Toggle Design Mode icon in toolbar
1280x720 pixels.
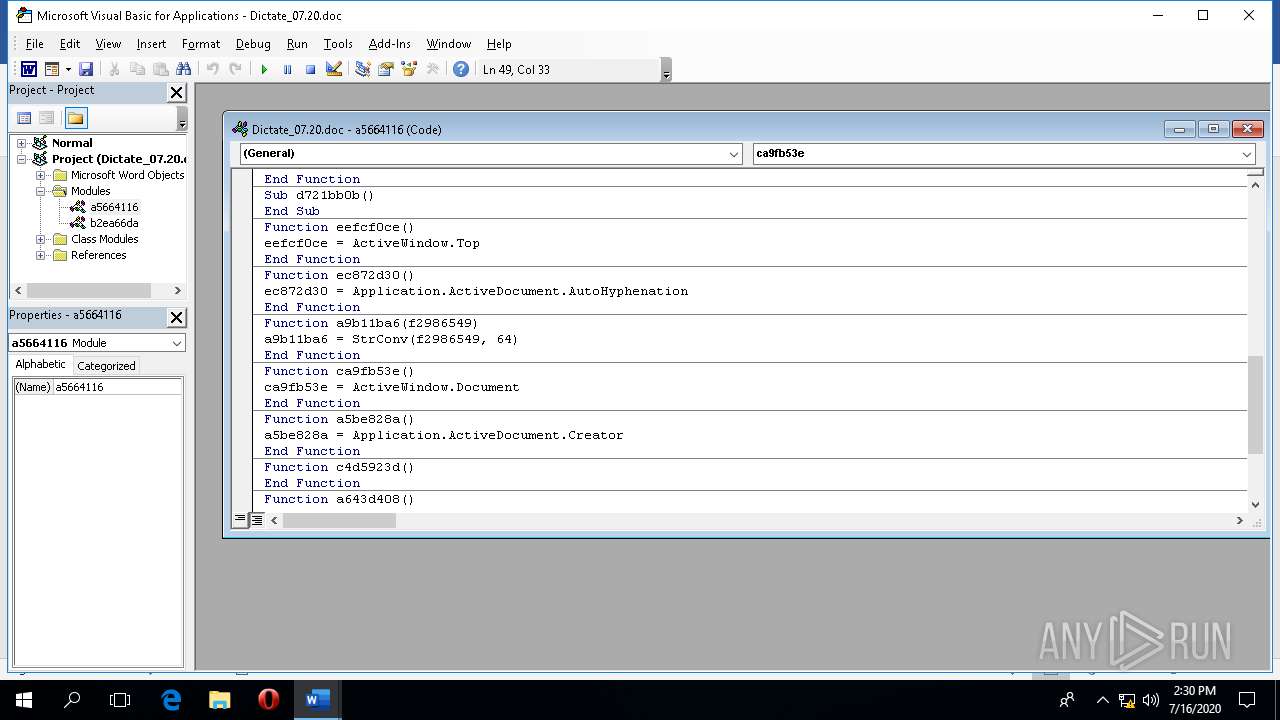334,69
